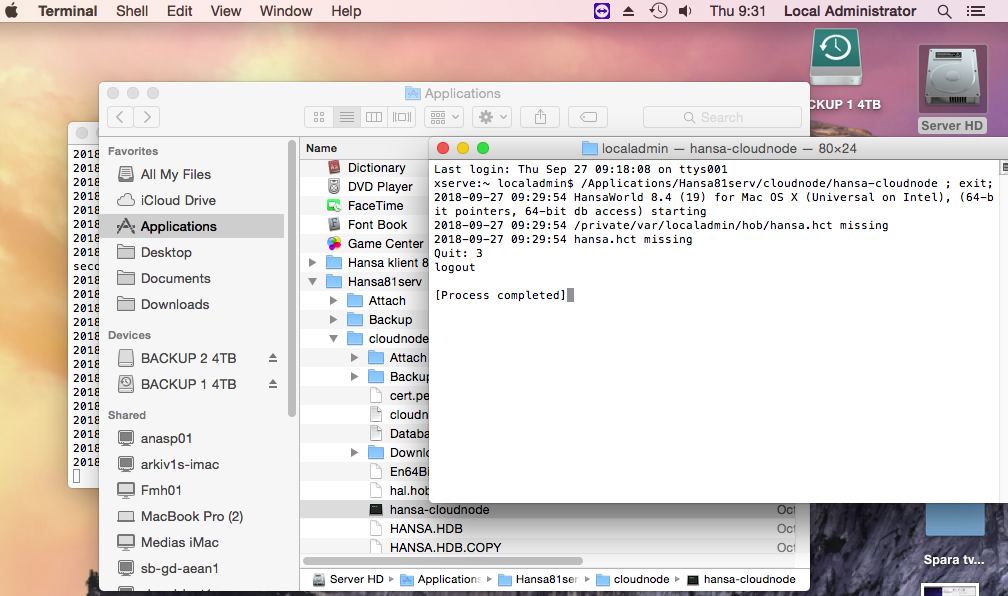This screenshot has width=1008, height=596.
Task: Click the Finder sidebar vertical scrollbar
Action: point(292,278)
